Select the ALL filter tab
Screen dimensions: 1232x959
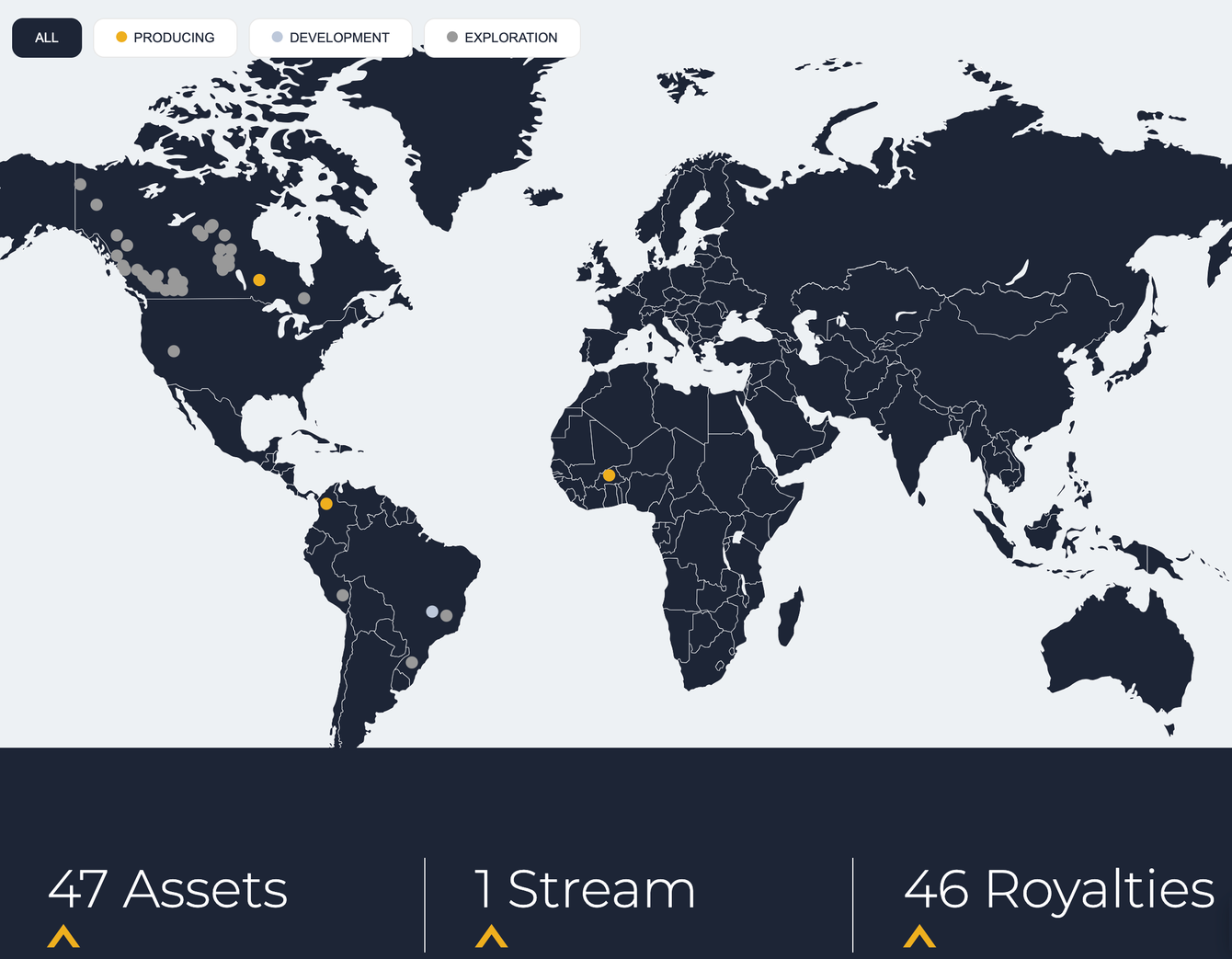pyautogui.click(x=47, y=38)
